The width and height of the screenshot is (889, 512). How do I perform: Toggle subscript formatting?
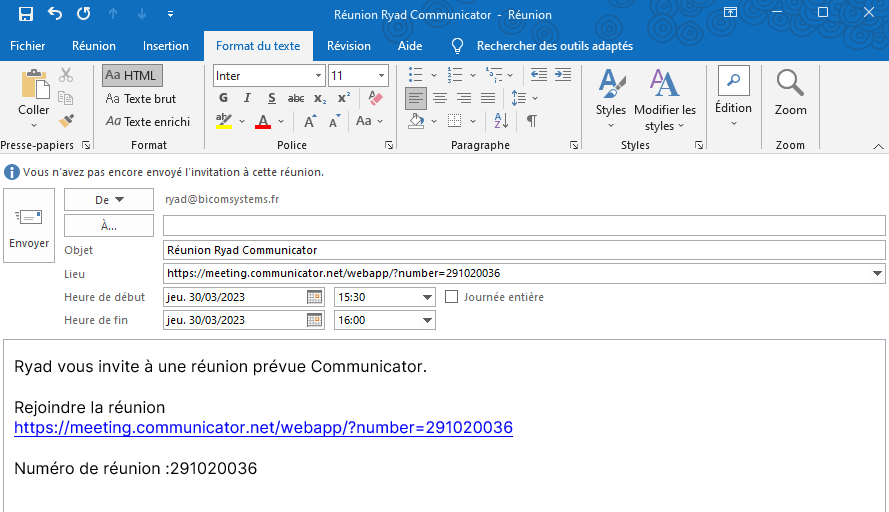[x=320, y=98]
